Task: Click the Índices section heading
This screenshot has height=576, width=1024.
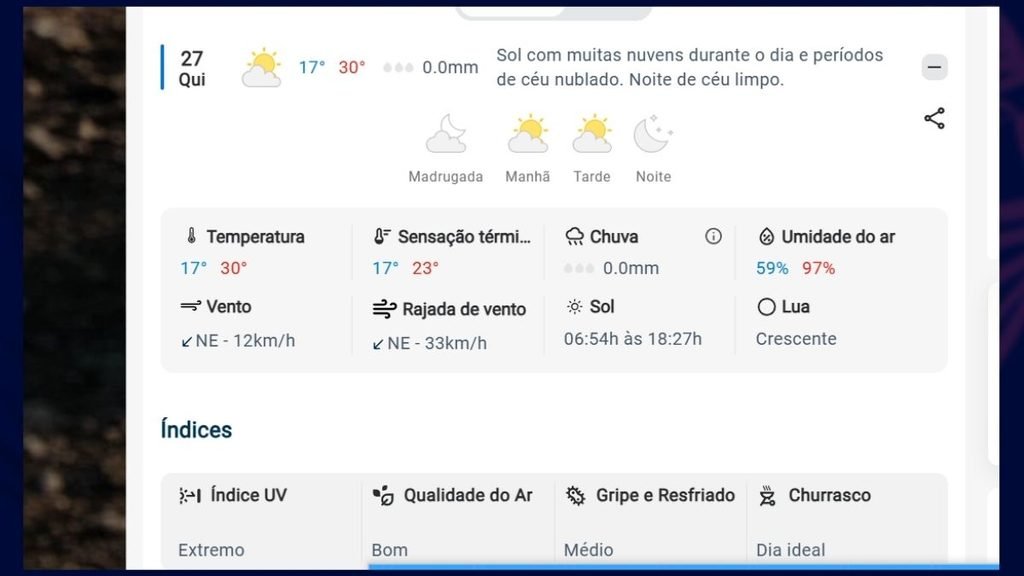Action: (197, 430)
